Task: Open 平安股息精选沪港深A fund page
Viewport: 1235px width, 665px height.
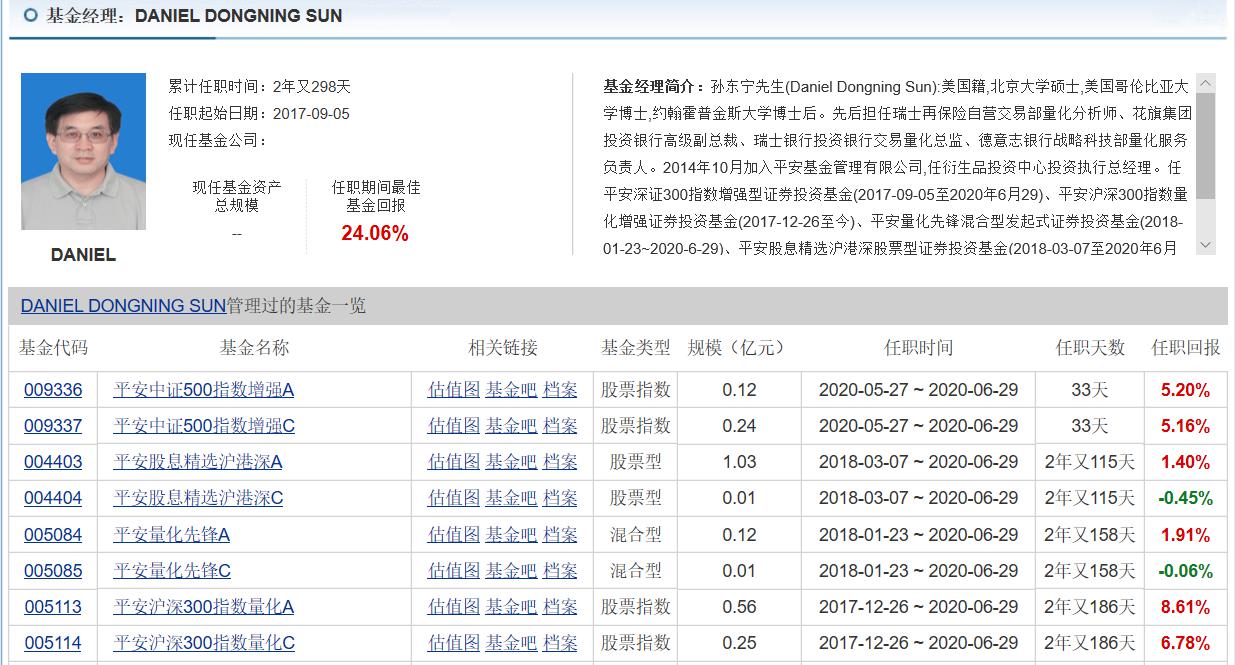Action: pyautogui.click(x=198, y=462)
